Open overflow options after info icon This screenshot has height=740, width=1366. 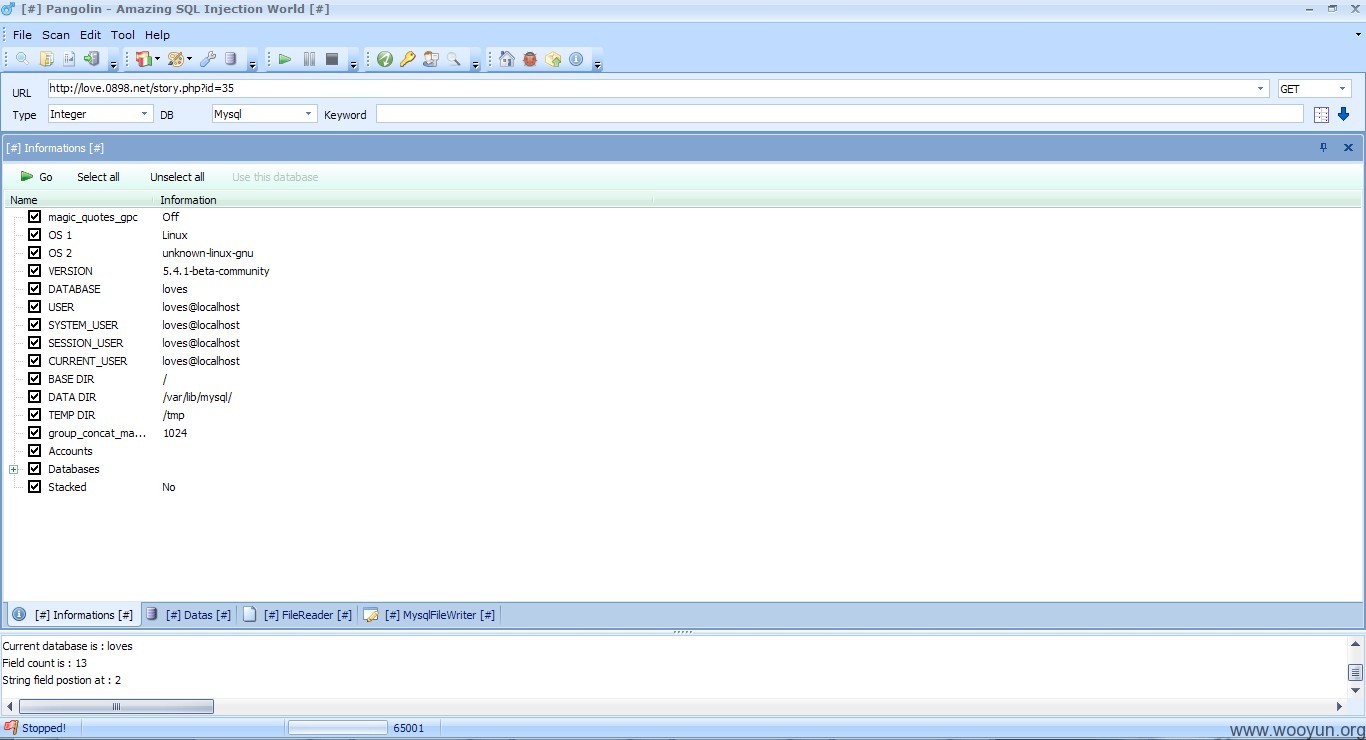tap(597, 63)
